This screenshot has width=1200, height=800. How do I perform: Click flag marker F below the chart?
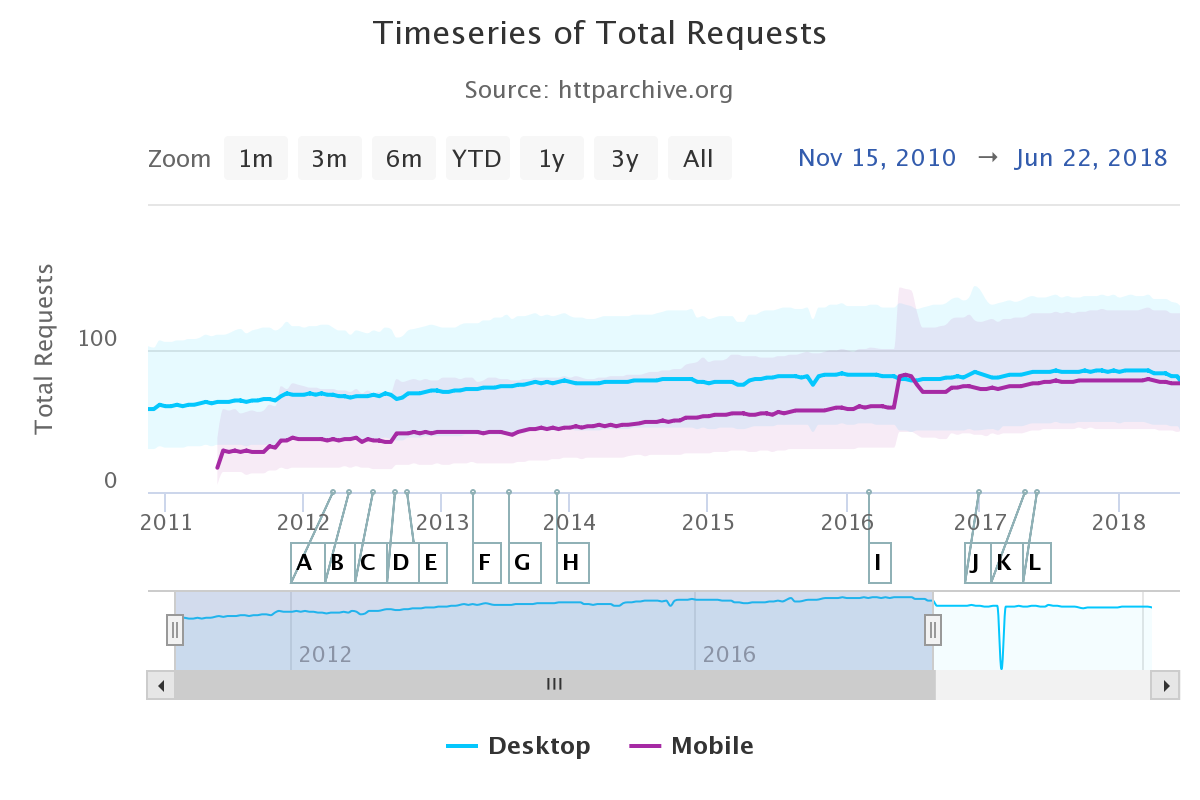click(486, 562)
